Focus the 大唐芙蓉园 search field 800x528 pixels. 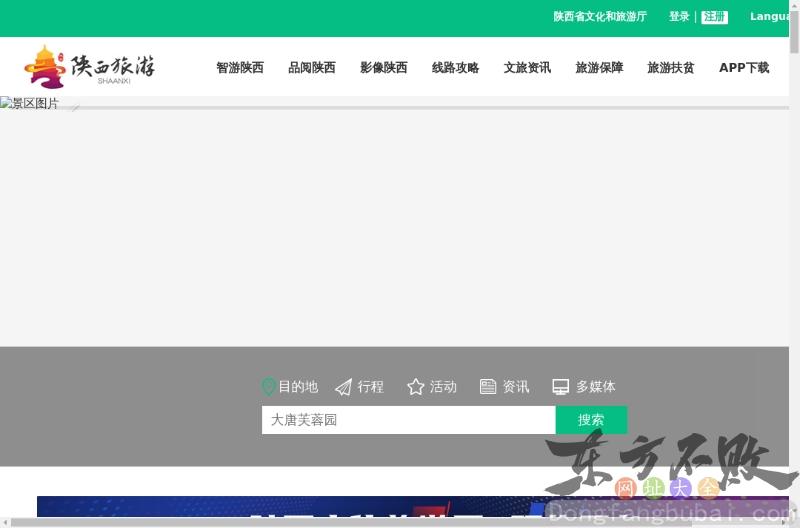point(409,420)
